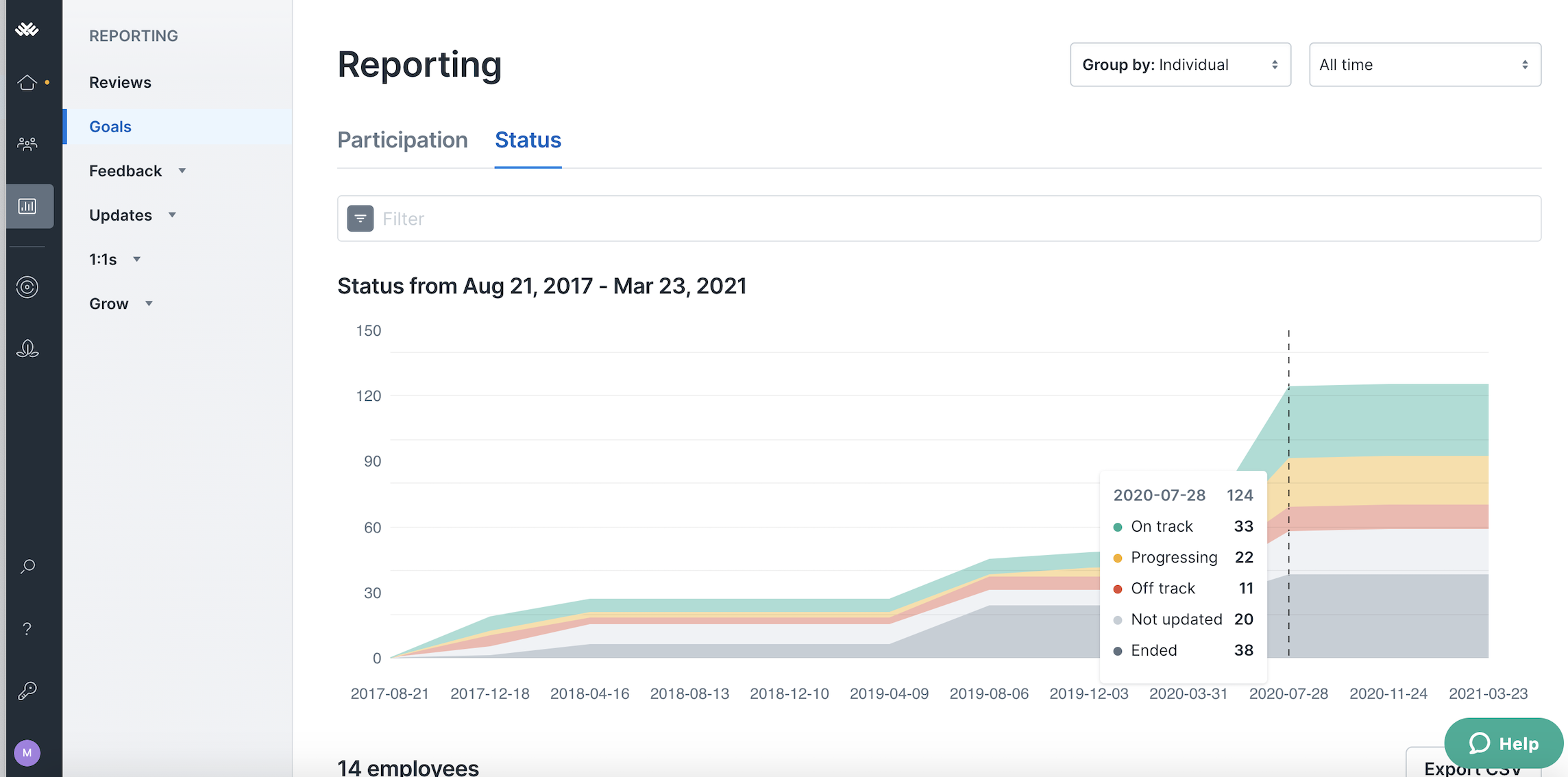This screenshot has height=777, width=1568.
Task: Switch to the Participation tab
Action: [x=402, y=140]
